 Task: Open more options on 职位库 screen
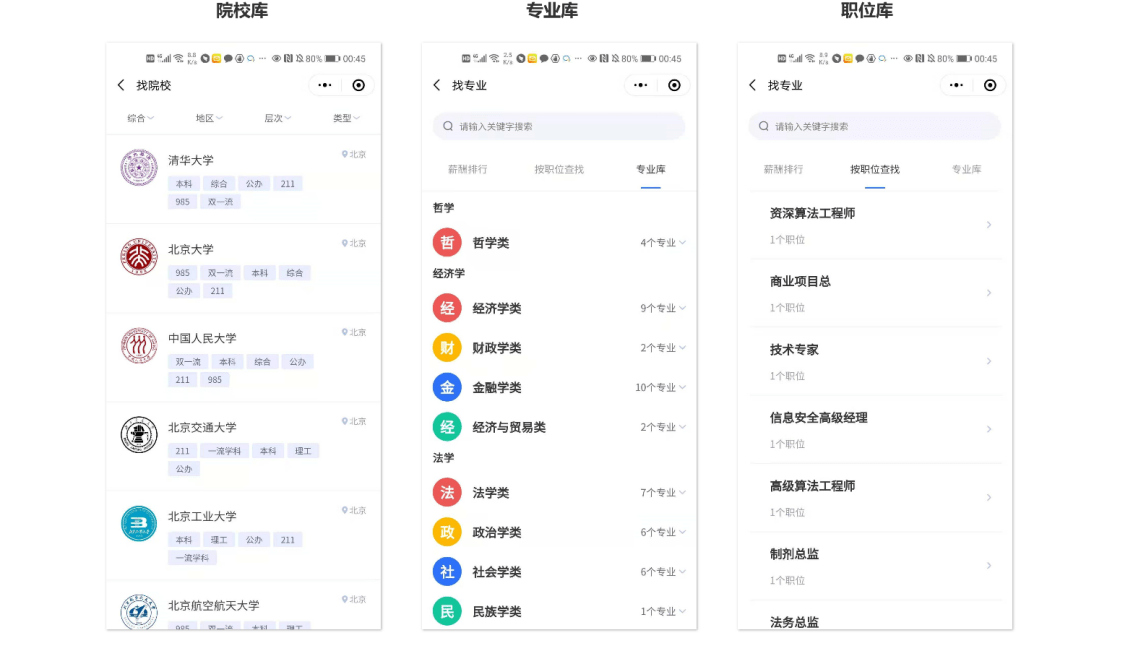[x=957, y=85]
